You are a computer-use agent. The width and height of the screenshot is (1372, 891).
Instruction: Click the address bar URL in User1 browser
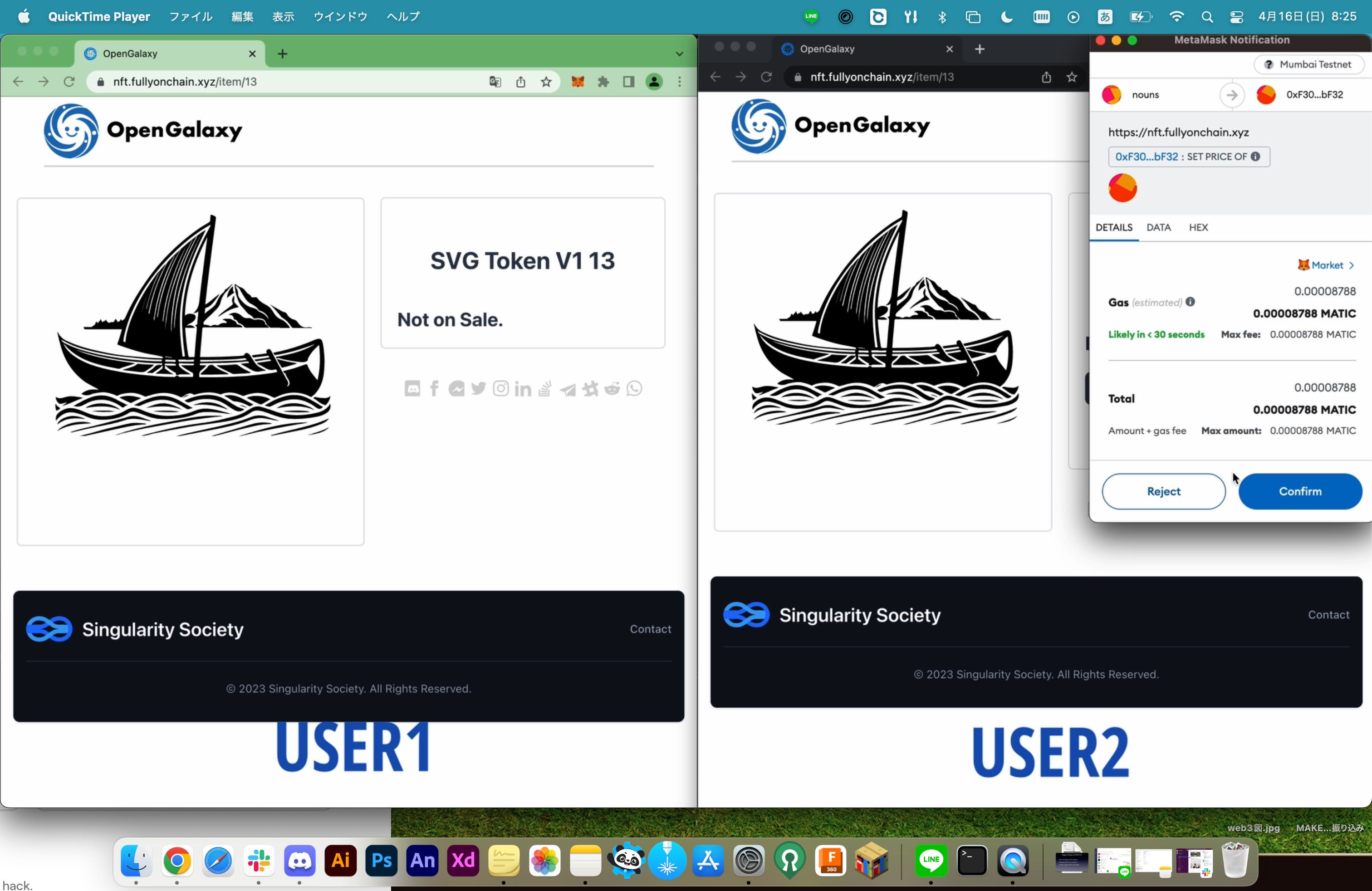tap(185, 82)
